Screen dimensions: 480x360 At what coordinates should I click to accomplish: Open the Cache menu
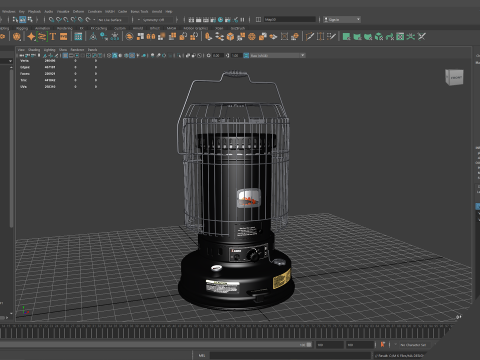point(122,11)
